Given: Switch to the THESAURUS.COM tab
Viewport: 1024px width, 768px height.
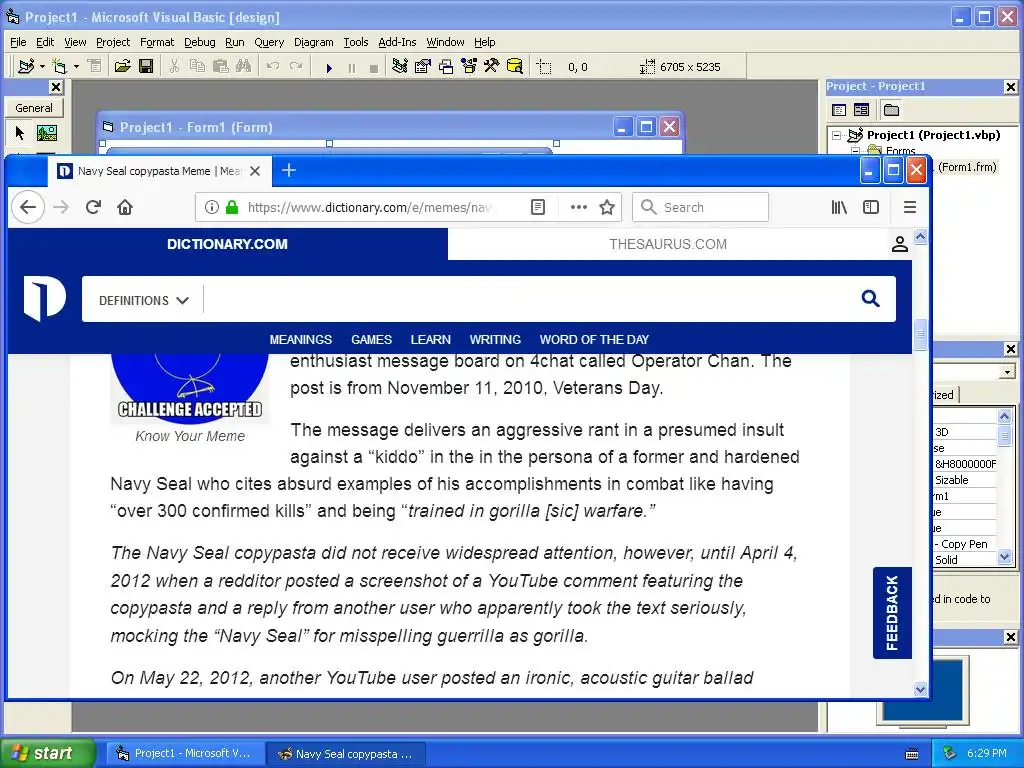Looking at the screenshot, I should (x=667, y=244).
